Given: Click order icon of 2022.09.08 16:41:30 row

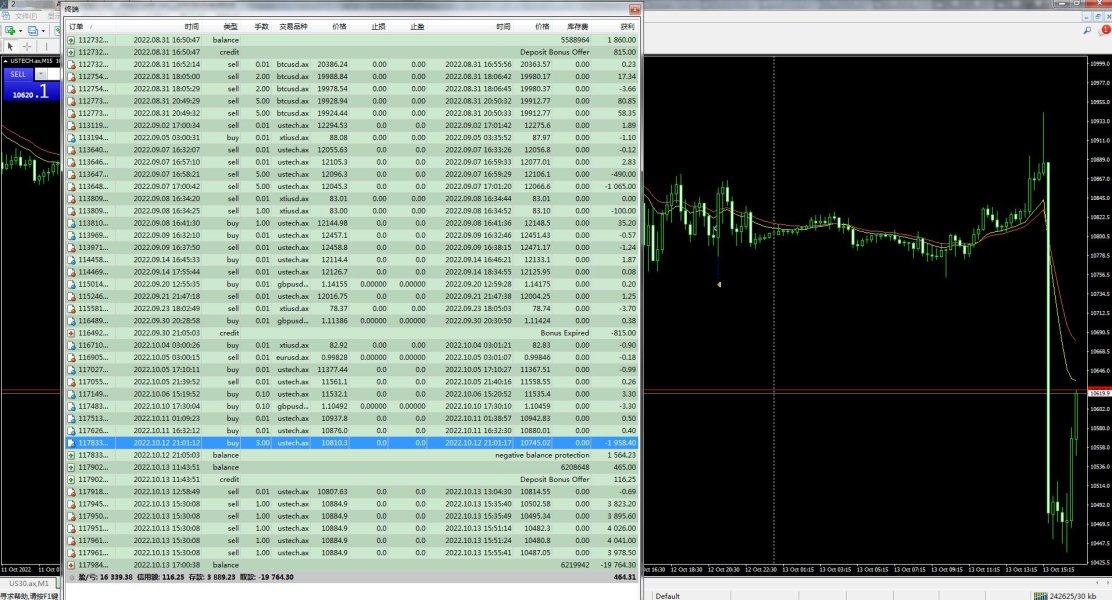Looking at the screenshot, I should pyautogui.click(x=71, y=223).
